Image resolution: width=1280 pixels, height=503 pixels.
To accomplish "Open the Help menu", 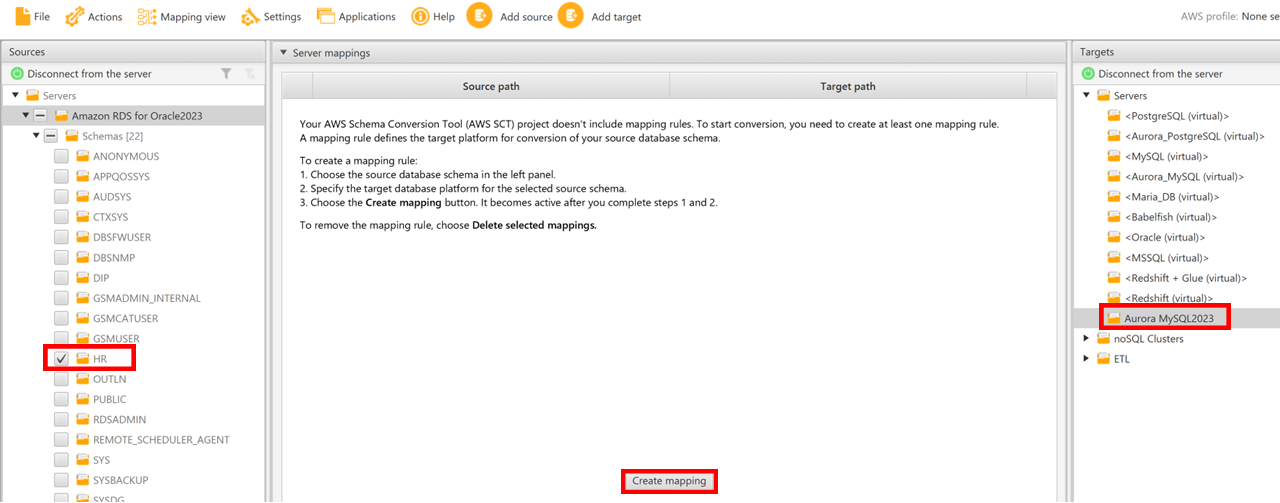I will [433, 16].
